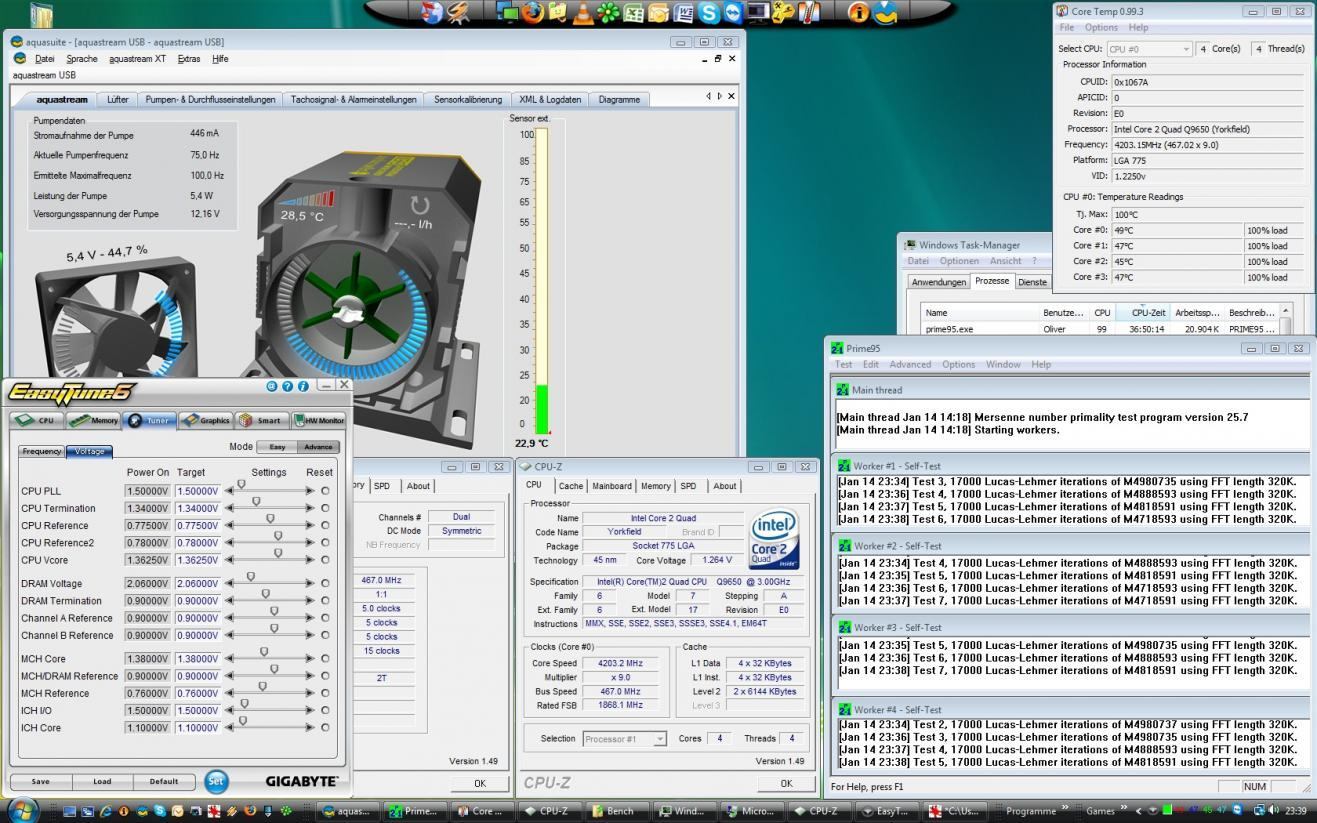This screenshot has height=823, width=1317.
Task: Expand the Programme toolbar chevron in taskbar
Action: pyautogui.click(x=1064, y=809)
